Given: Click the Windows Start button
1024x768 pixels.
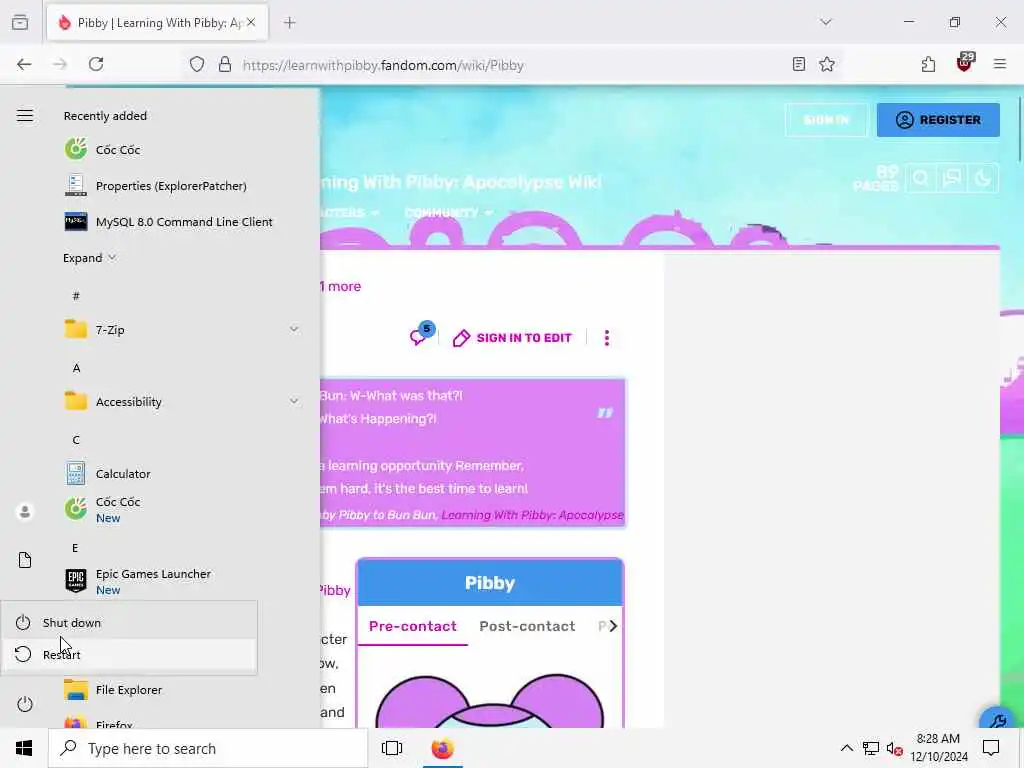Looking at the screenshot, I should [24, 748].
